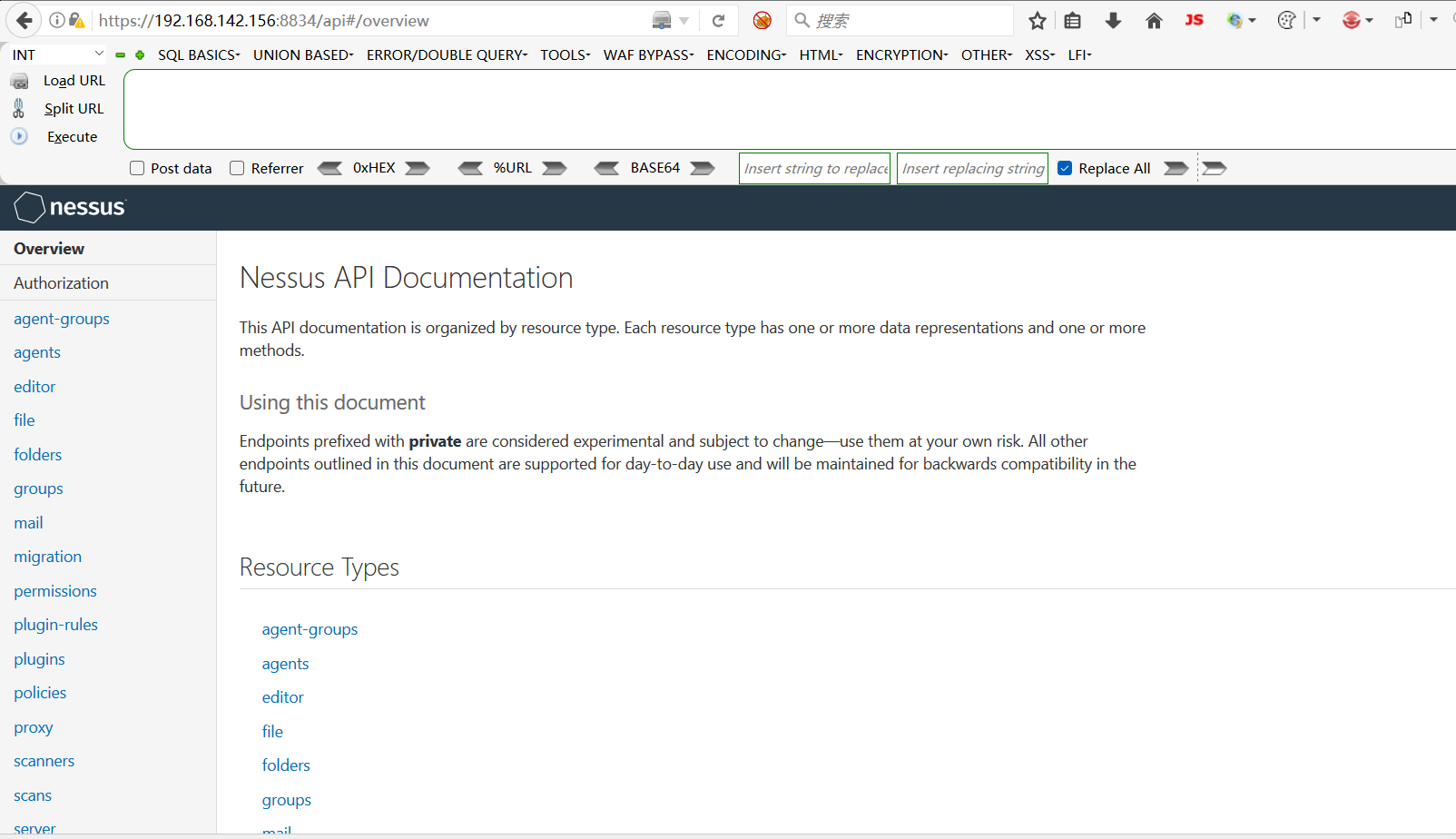Click the red globe proxy icon

pos(1352,20)
